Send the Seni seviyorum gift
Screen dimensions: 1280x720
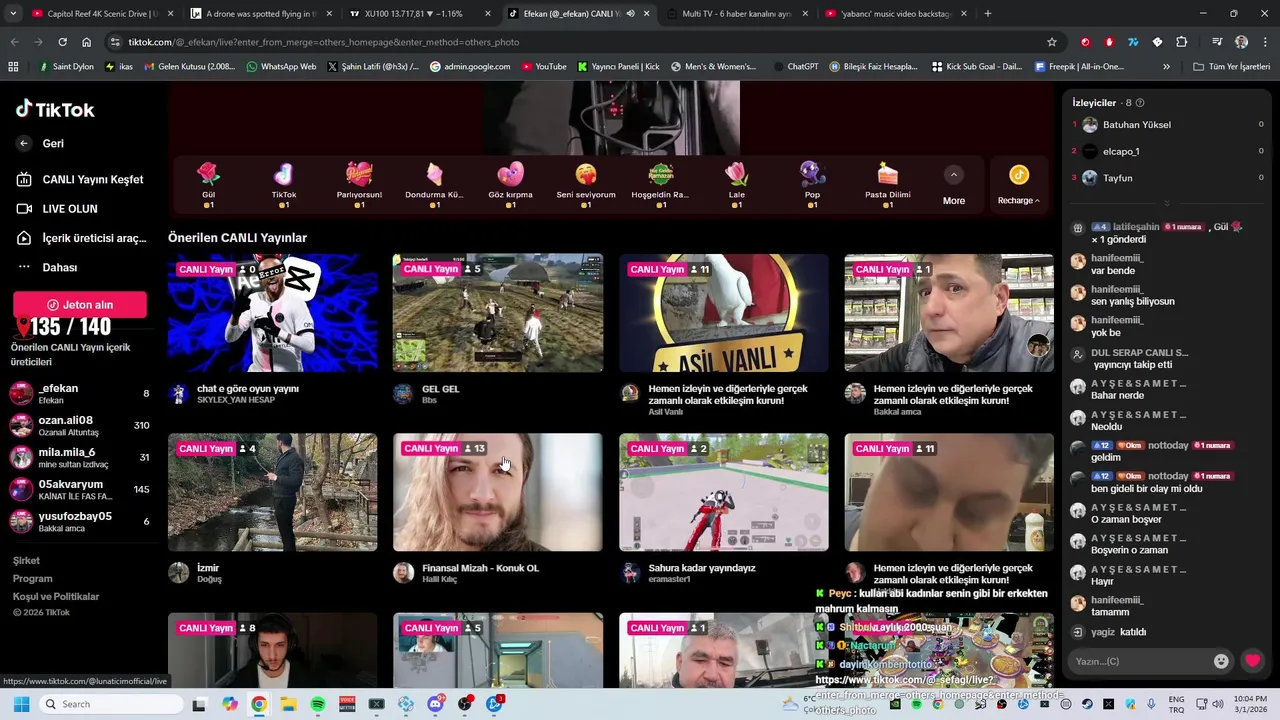click(x=586, y=185)
